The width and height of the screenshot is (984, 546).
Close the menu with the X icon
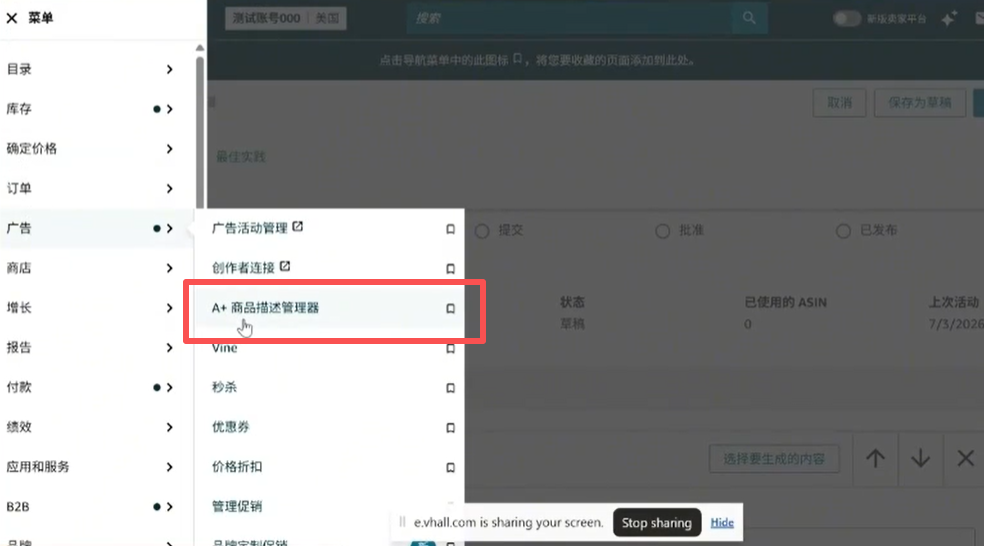(12, 18)
